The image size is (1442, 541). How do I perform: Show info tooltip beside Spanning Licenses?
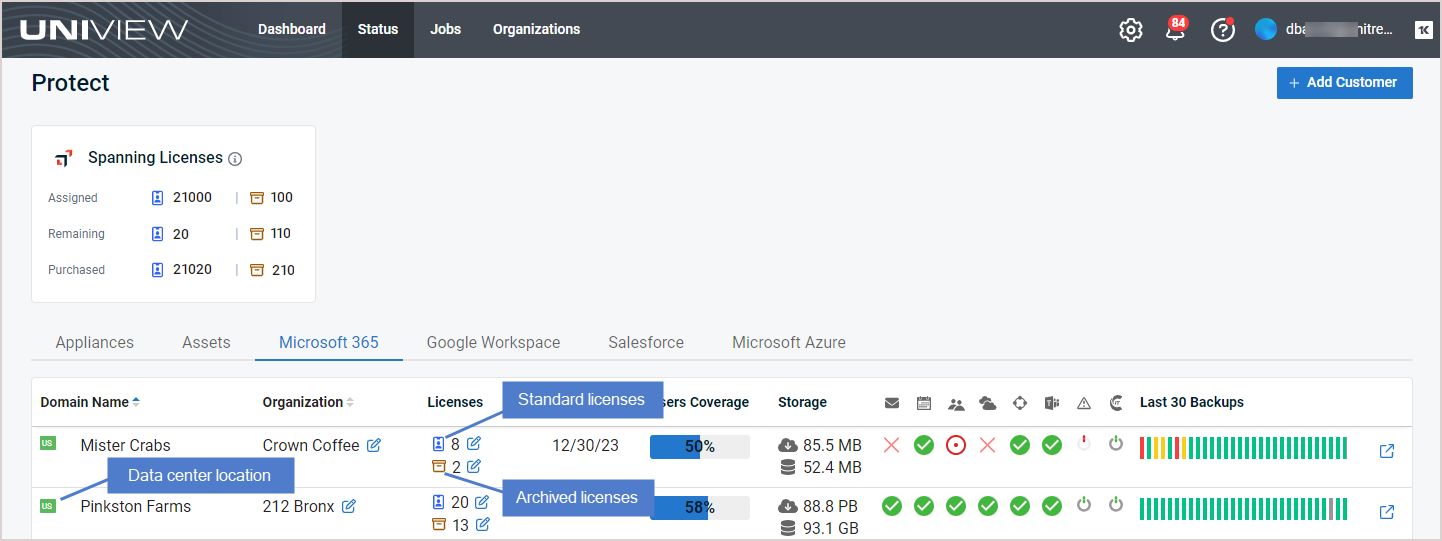click(235, 159)
